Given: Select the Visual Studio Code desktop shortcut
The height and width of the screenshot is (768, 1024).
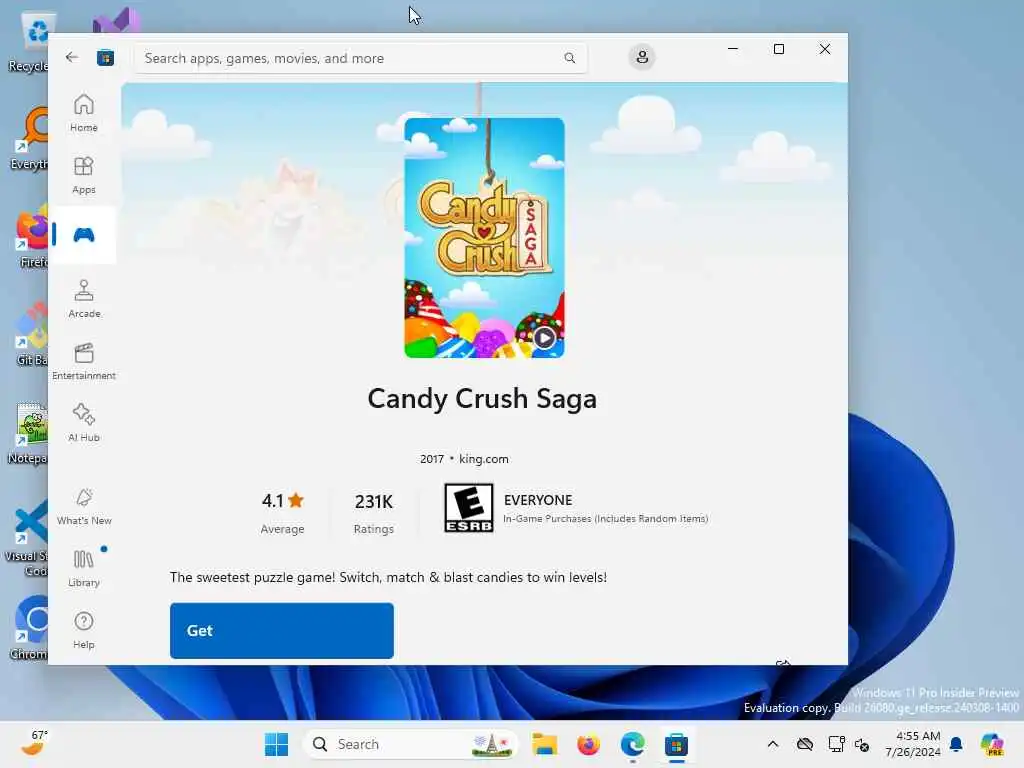Looking at the screenshot, I should 27,539.
